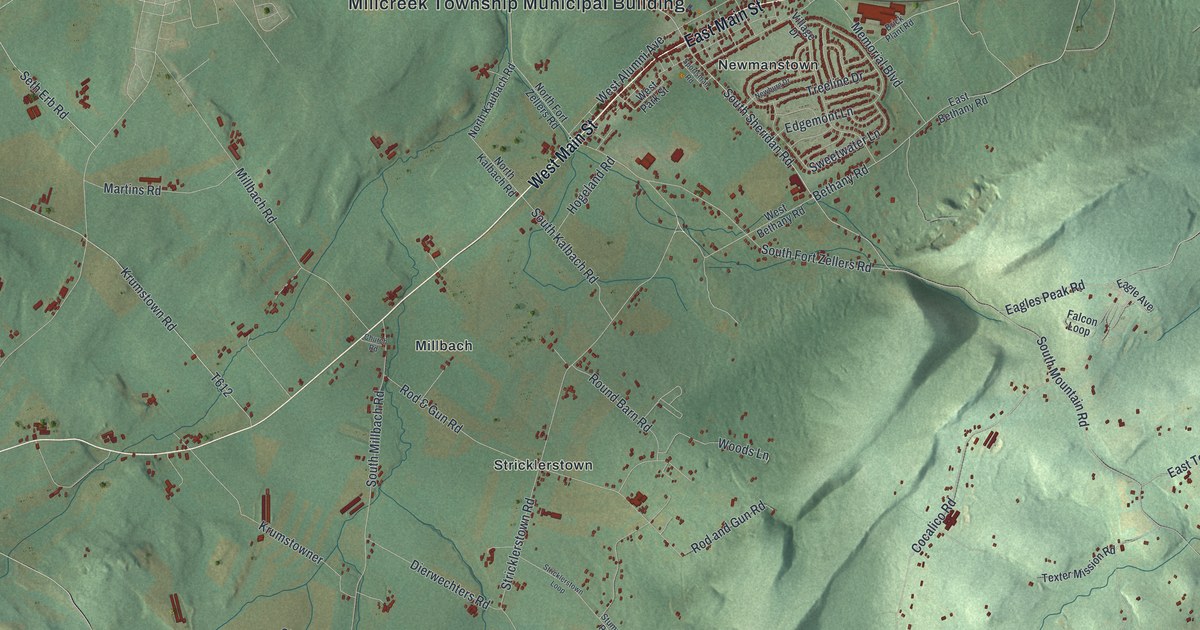Click the Sweetwater Ln label
The width and height of the screenshot is (1200, 630).
point(844,150)
